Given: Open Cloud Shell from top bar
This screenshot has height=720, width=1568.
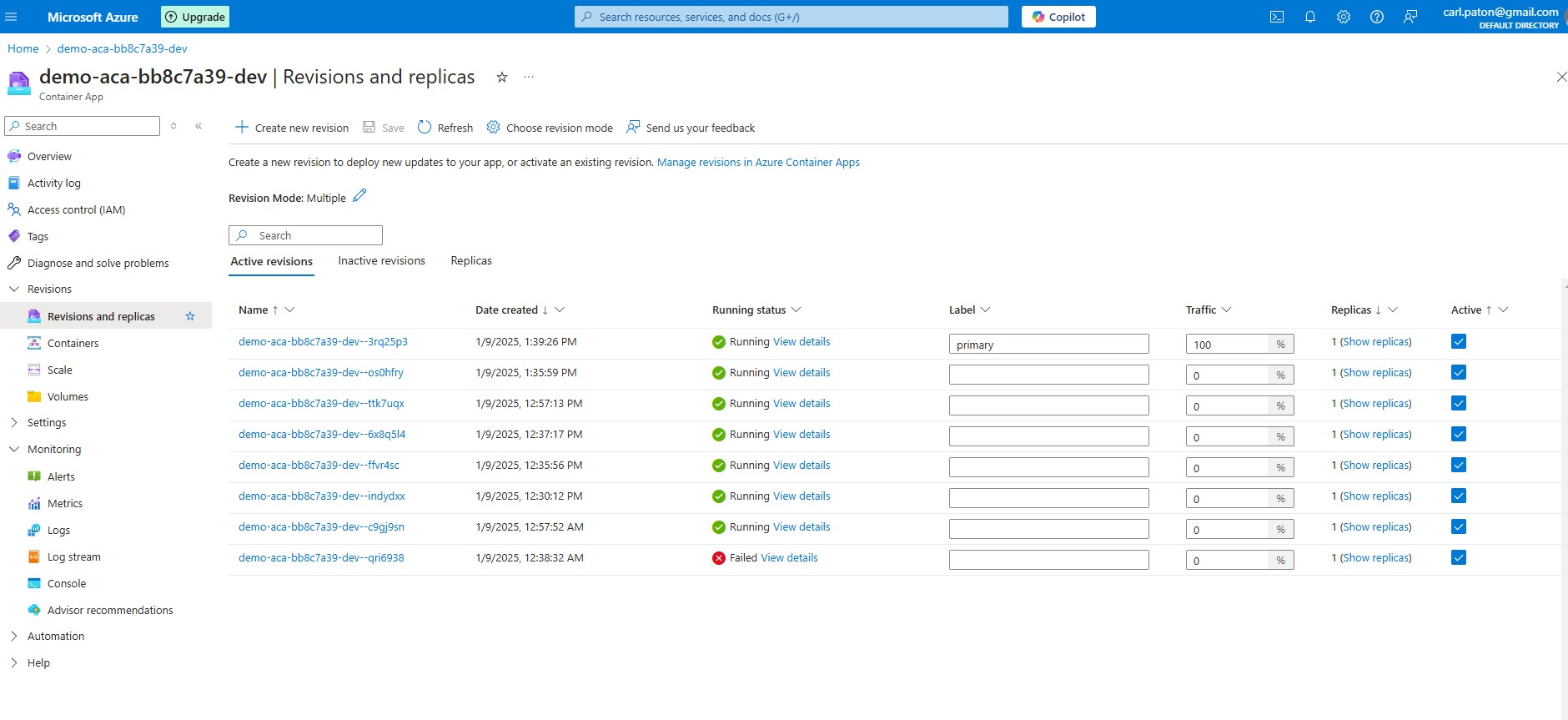Looking at the screenshot, I should click(x=1277, y=17).
